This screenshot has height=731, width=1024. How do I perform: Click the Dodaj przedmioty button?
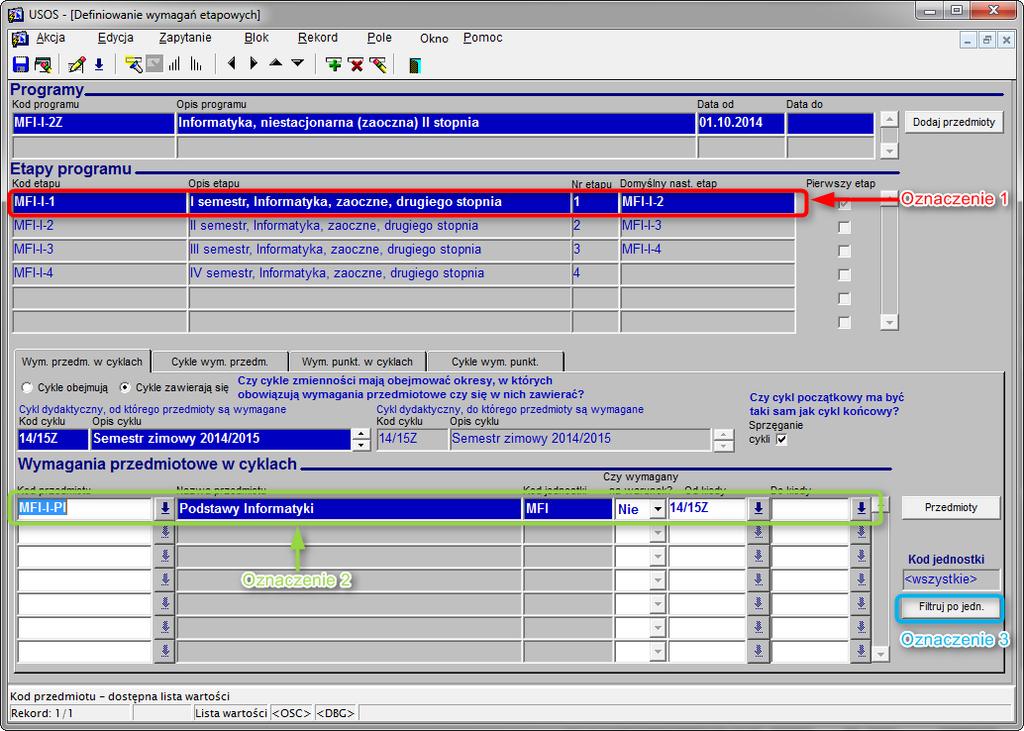coord(953,122)
